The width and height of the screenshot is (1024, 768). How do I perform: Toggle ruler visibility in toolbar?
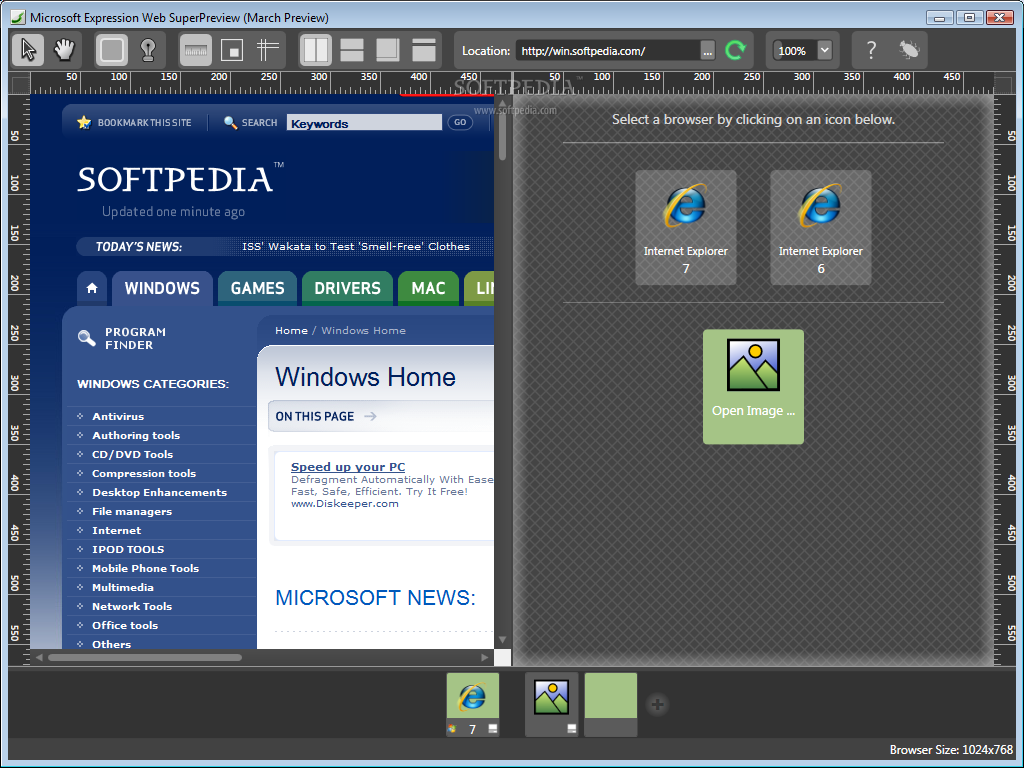(x=196, y=50)
